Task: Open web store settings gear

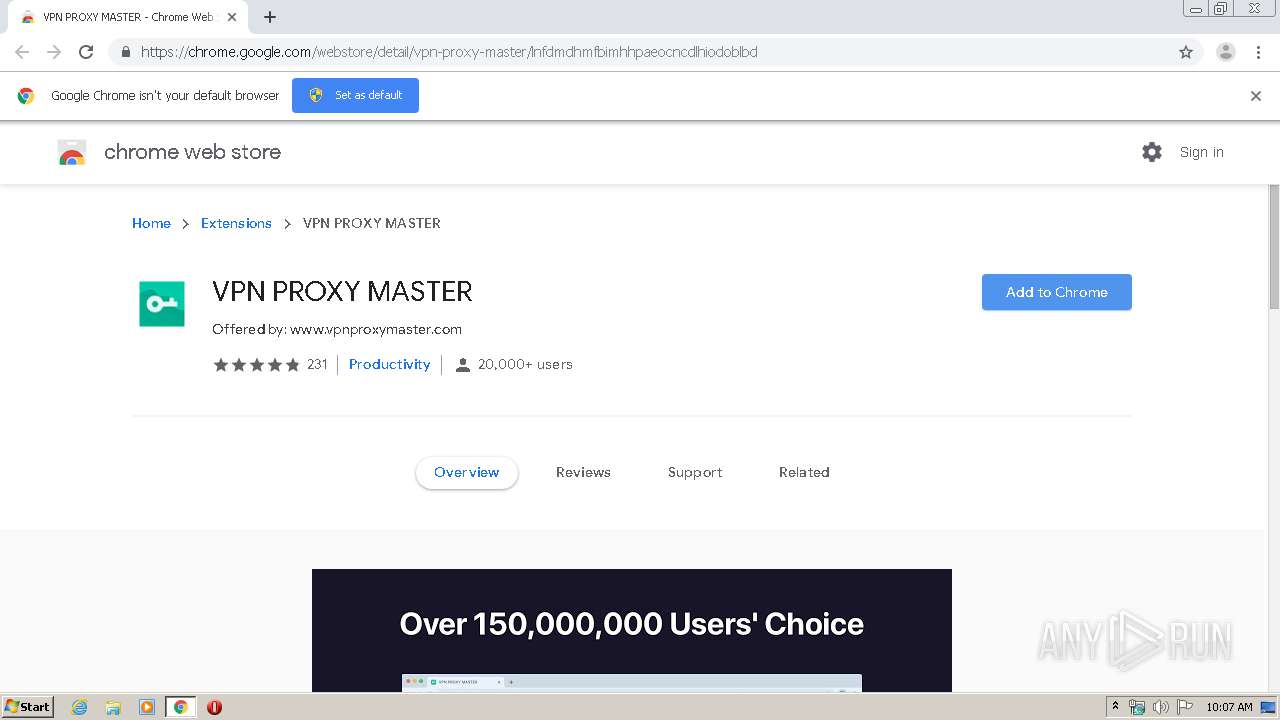Action: [x=1152, y=152]
